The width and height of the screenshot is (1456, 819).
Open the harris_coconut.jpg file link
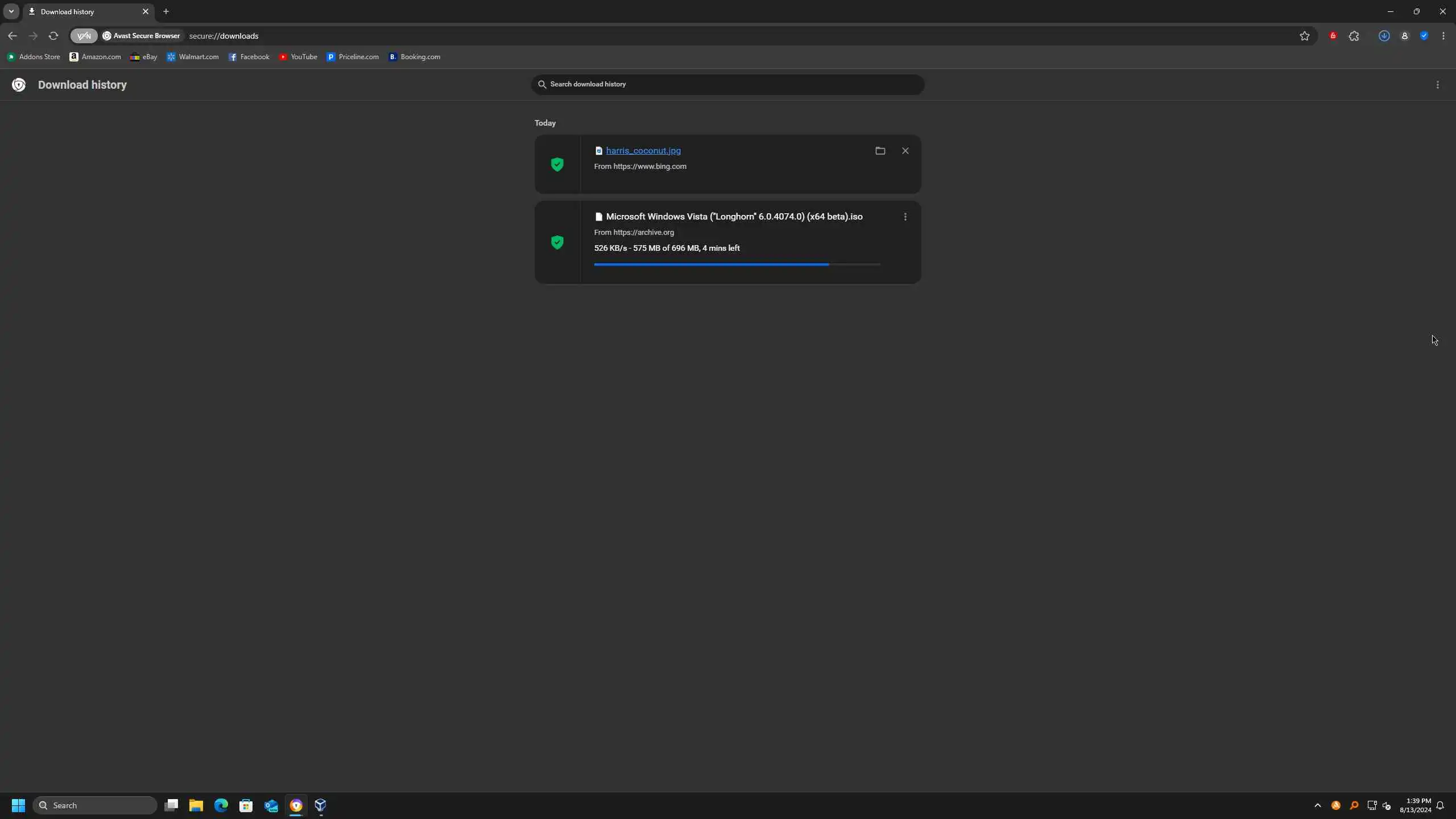[643, 151]
